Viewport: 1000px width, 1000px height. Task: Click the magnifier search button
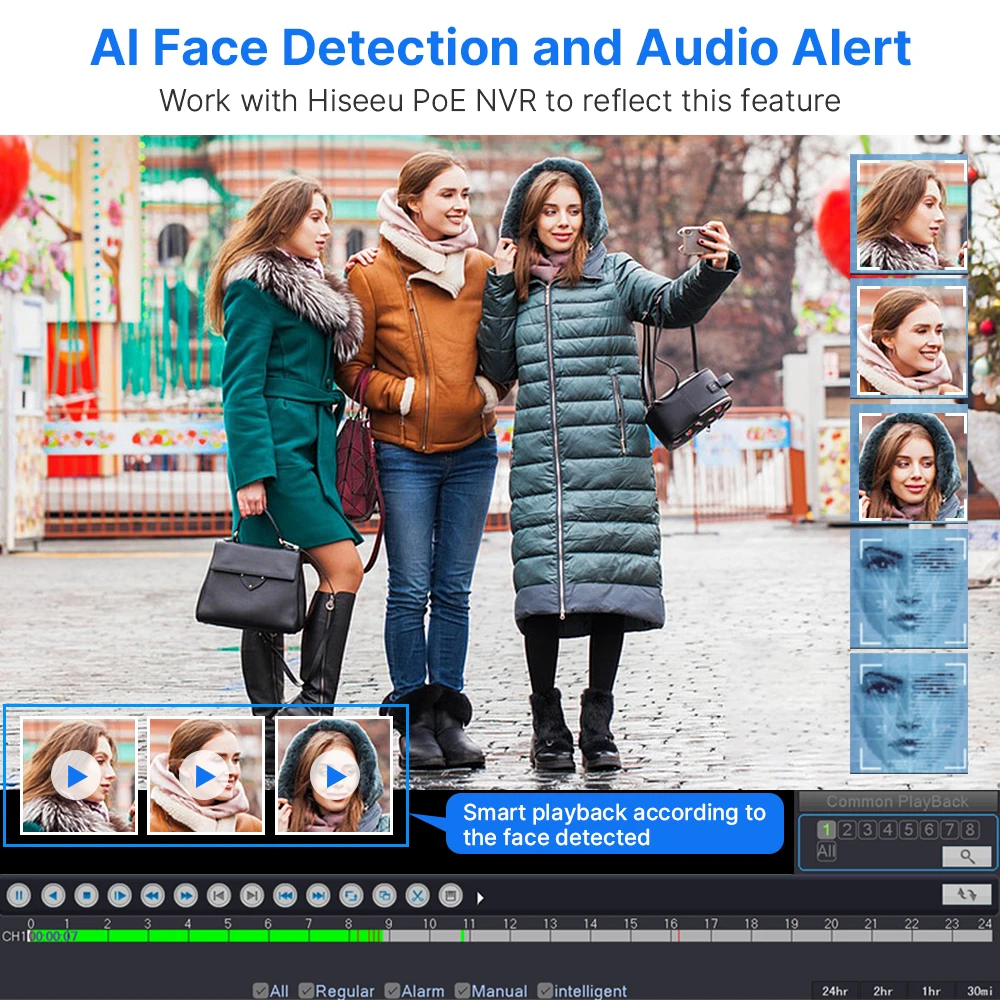pos(966,856)
